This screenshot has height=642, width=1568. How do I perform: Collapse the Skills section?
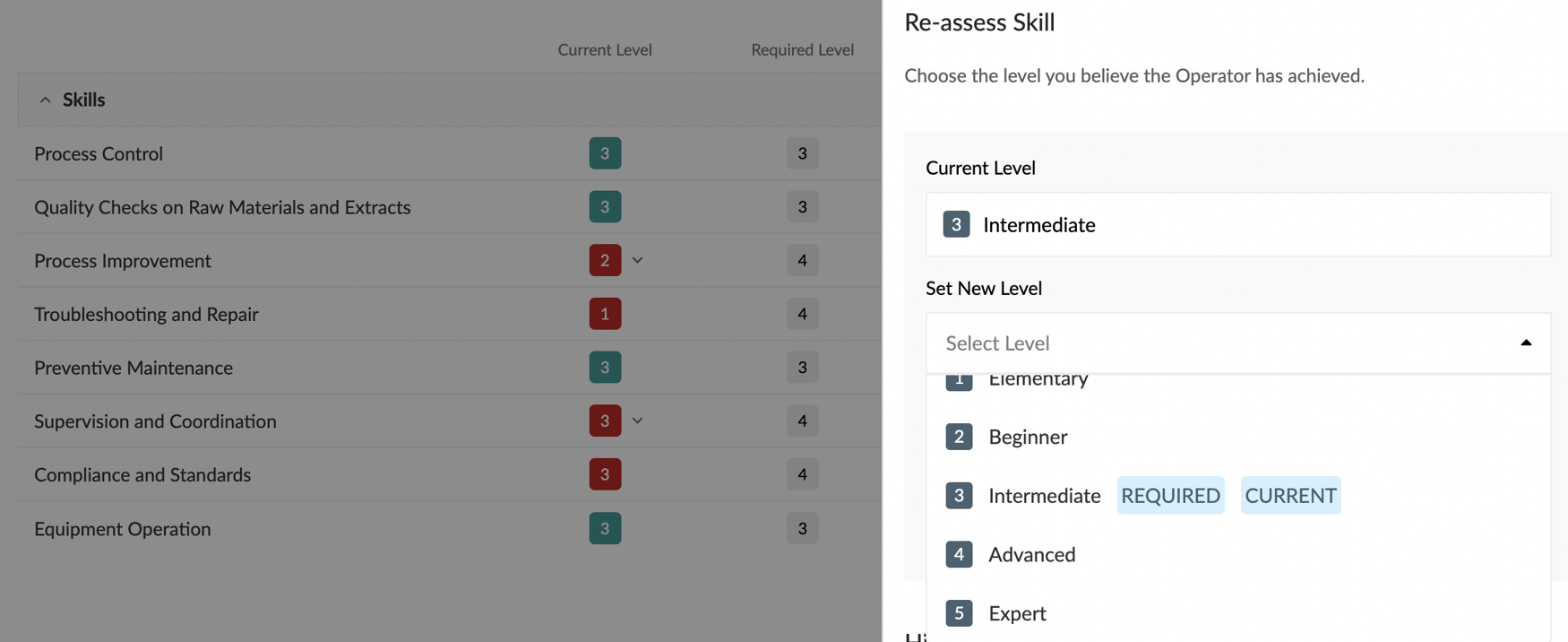[46, 100]
